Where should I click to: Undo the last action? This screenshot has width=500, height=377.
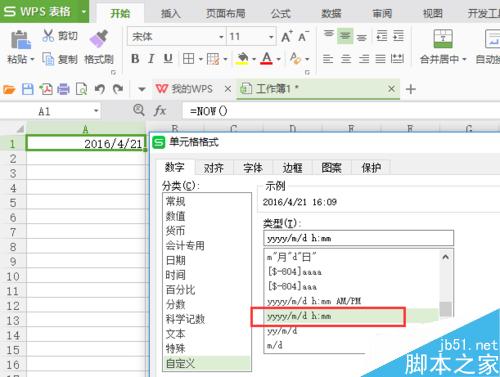click(100, 89)
